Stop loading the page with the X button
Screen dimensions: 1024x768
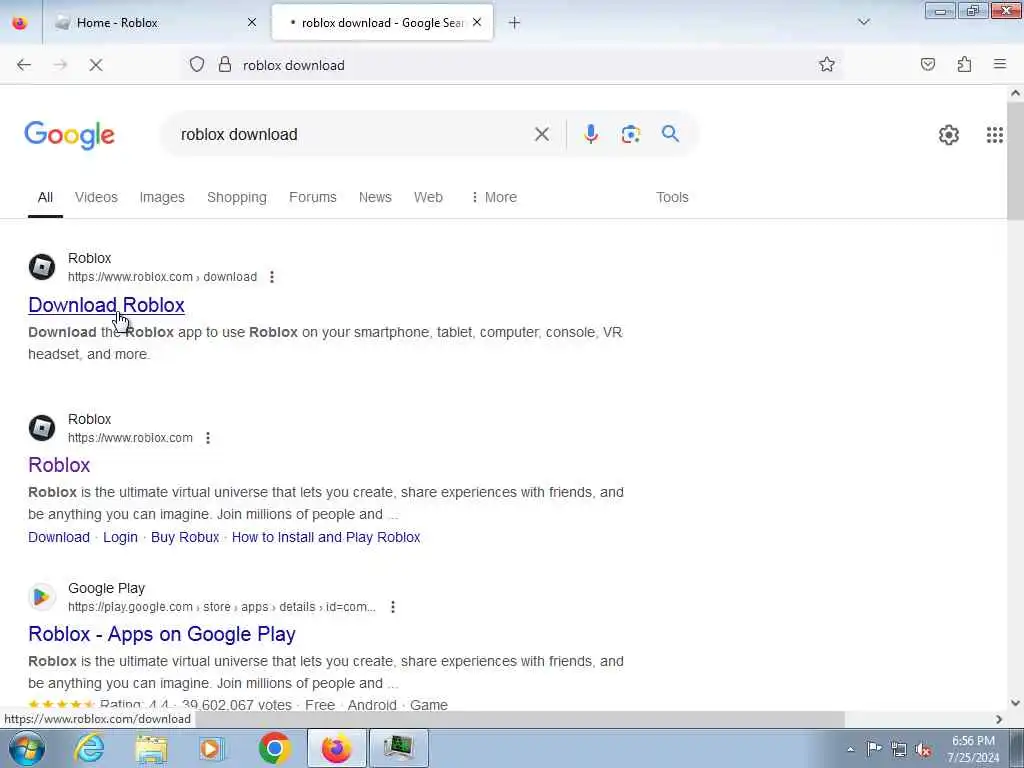coord(96,65)
